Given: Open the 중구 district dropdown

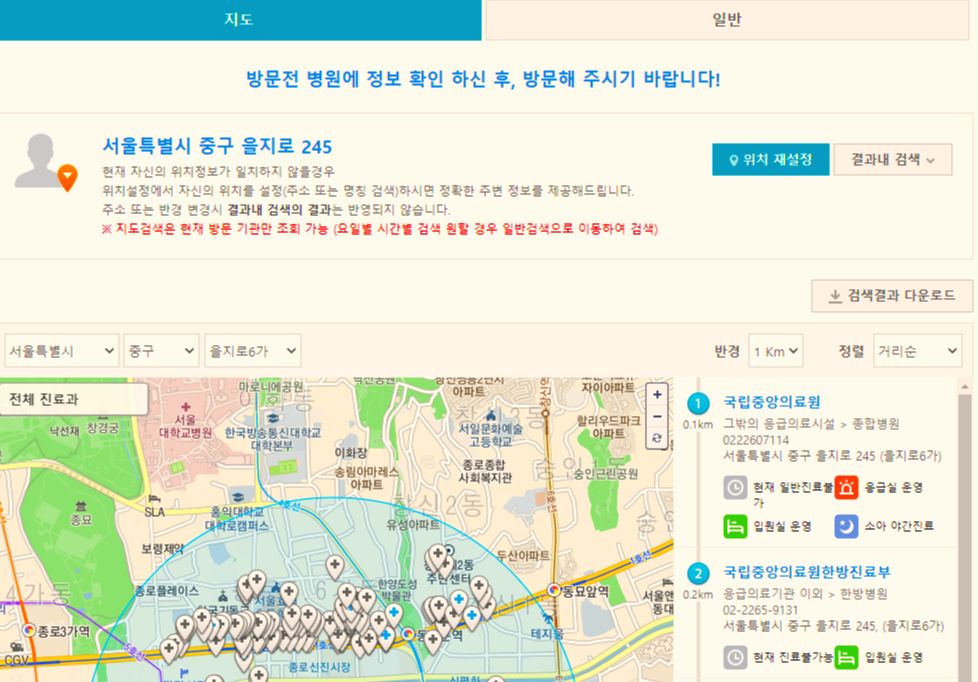Looking at the screenshot, I should pyautogui.click(x=161, y=351).
